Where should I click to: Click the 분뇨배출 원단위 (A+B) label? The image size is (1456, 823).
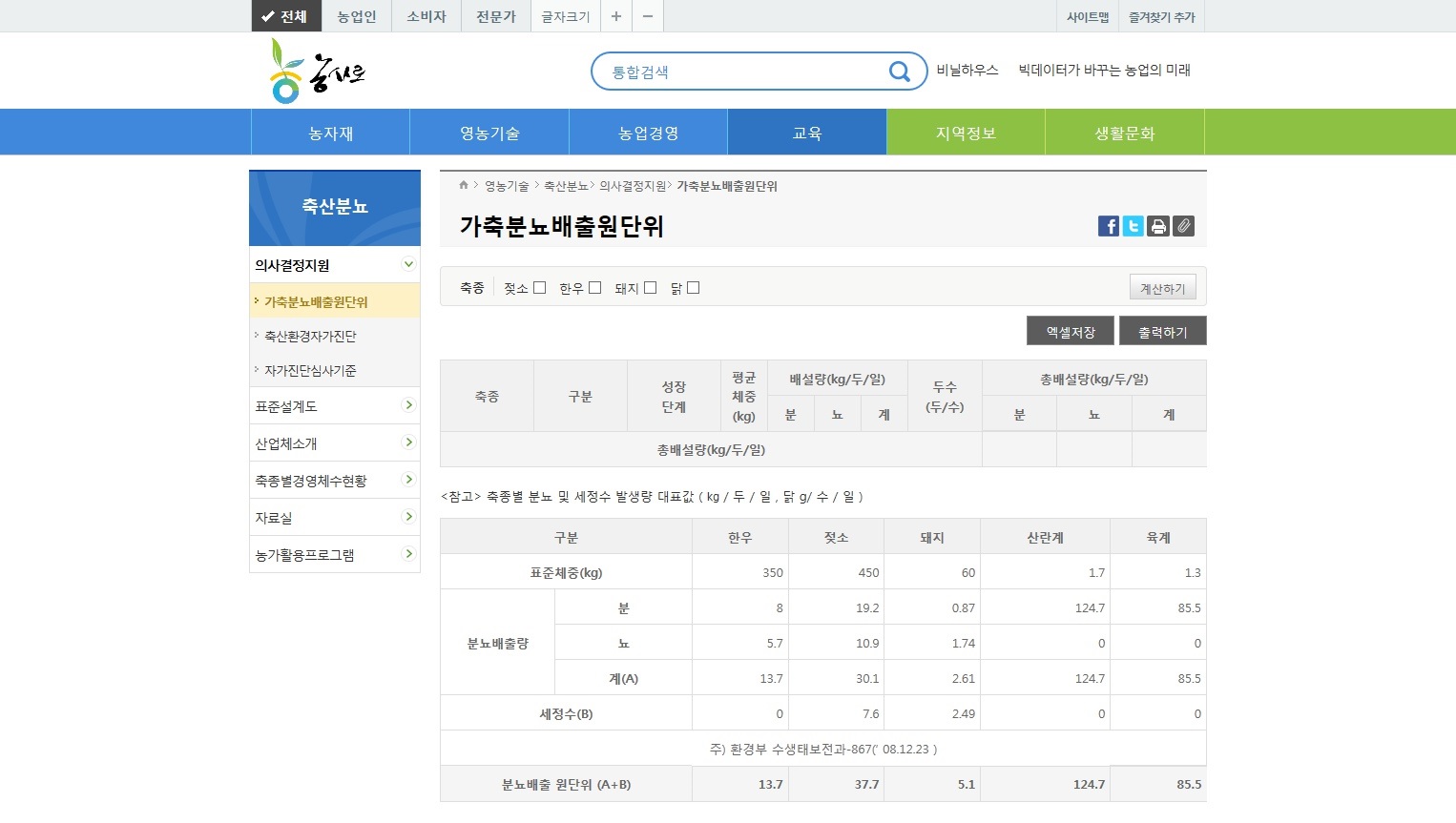pyautogui.click(x=566, y=784)
